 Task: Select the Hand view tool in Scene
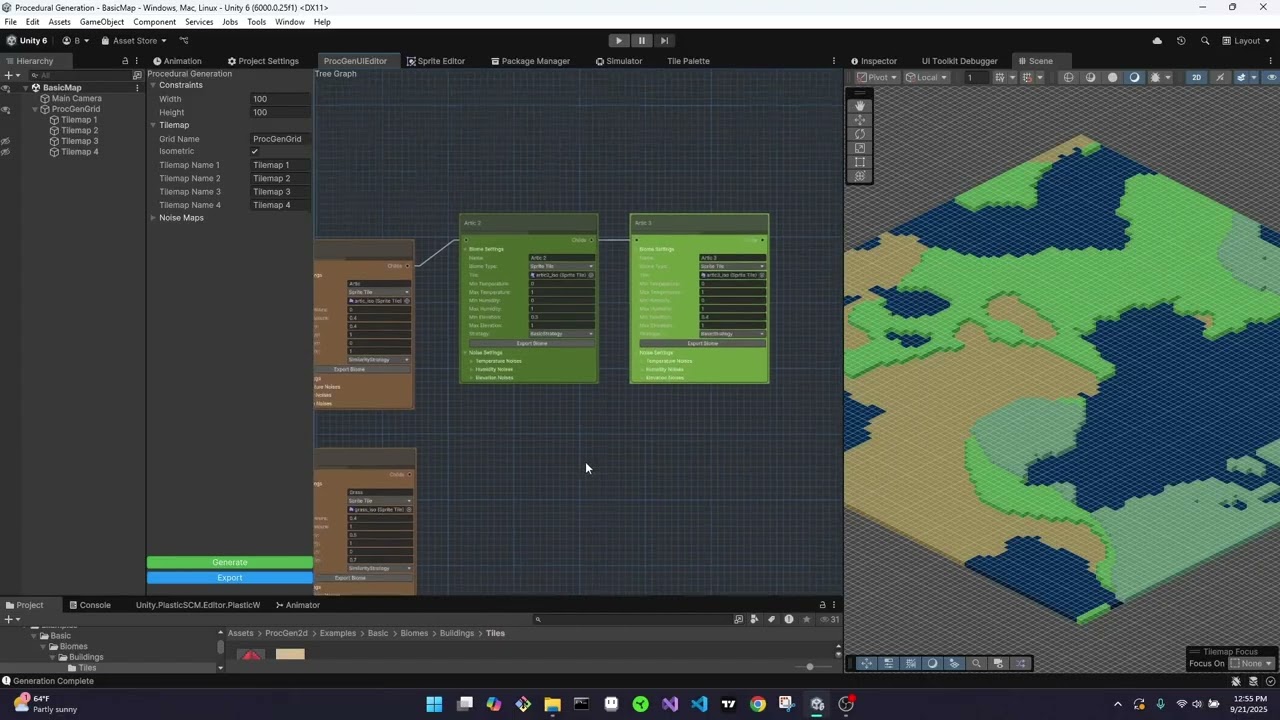click(860, 106)
